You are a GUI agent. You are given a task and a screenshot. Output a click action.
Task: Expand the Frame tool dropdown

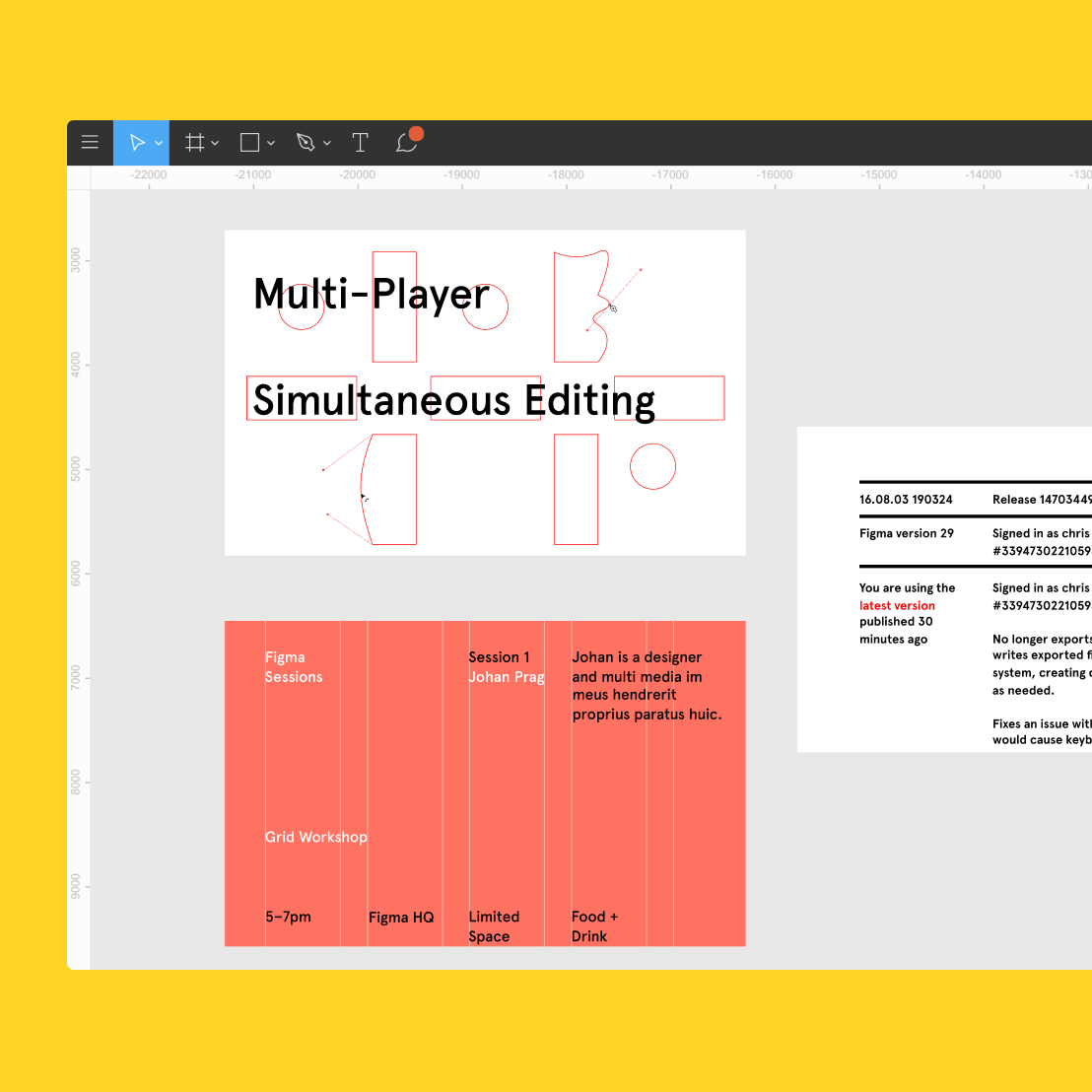pyautogui.click(x=215, y=143)
